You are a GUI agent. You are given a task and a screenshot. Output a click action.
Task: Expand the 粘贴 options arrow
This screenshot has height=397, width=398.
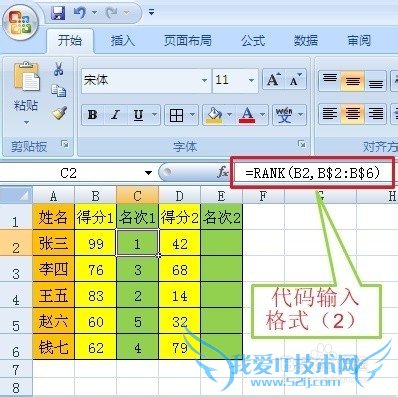pos(26,122)
